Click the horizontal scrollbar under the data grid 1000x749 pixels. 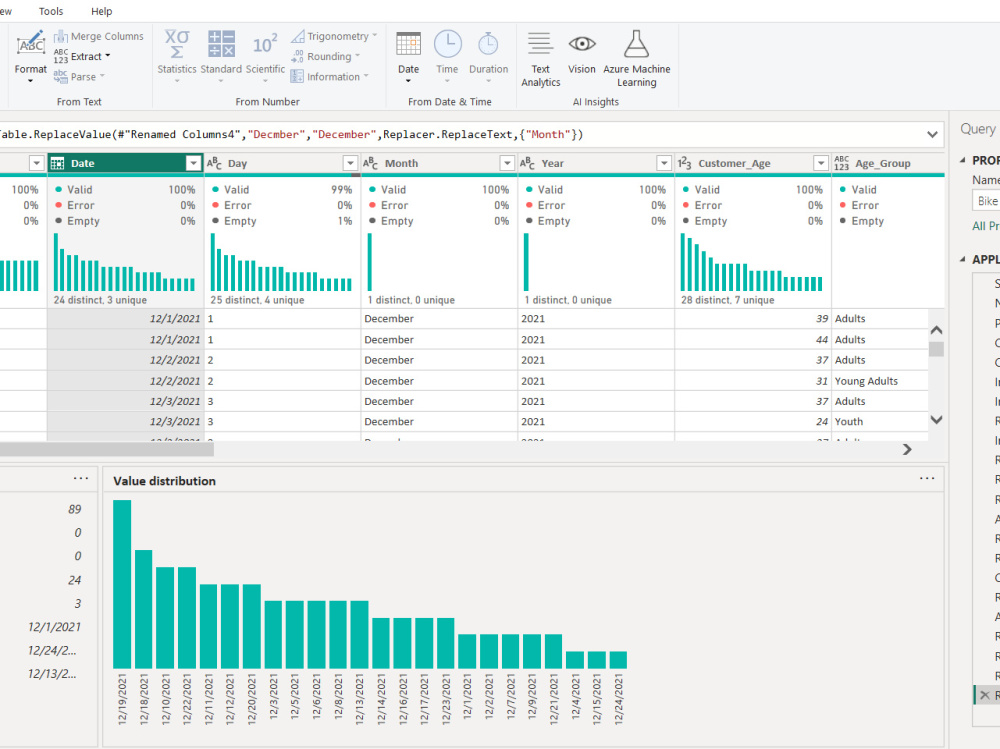[x=107, y=450]
